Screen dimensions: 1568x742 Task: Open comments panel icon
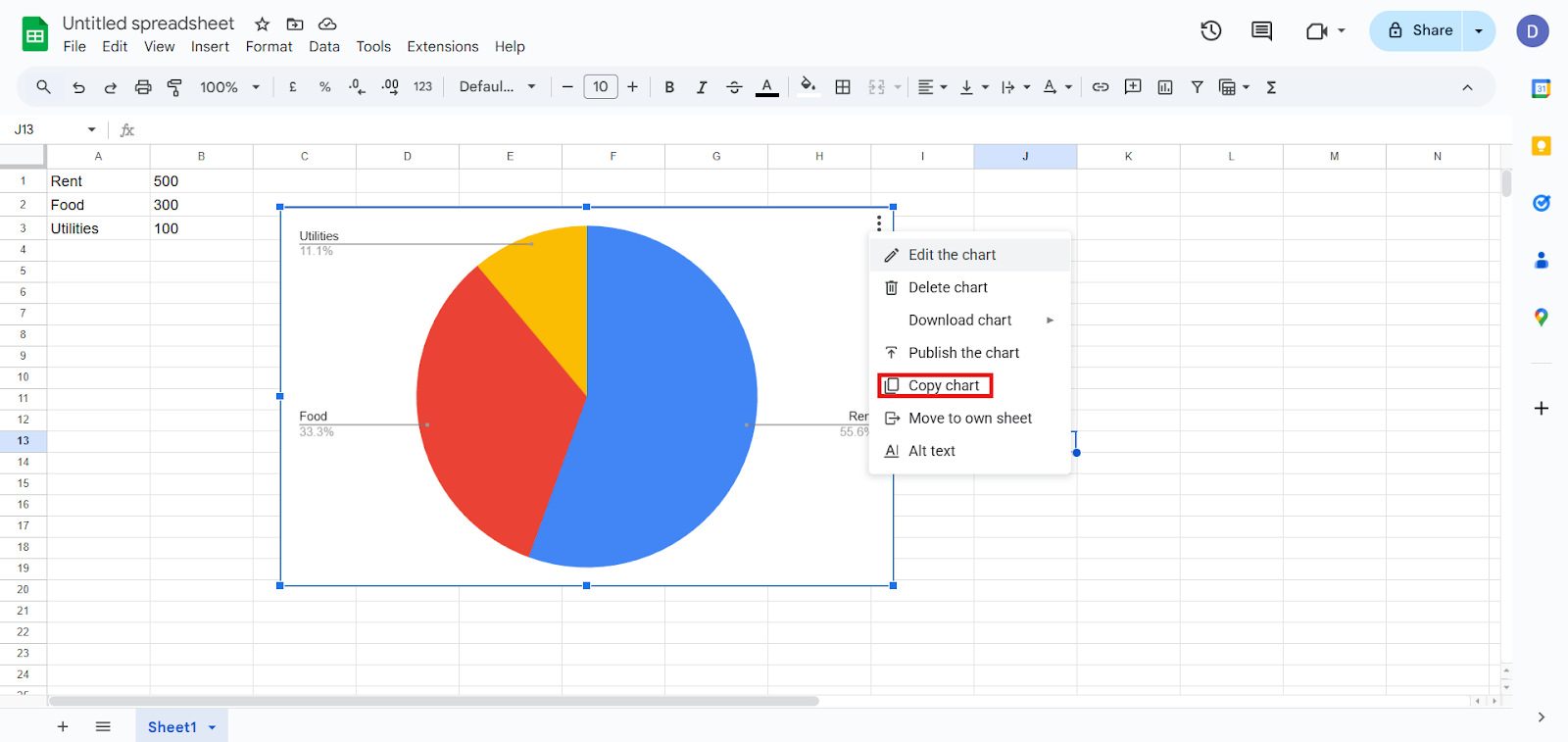pos(1262,30)
